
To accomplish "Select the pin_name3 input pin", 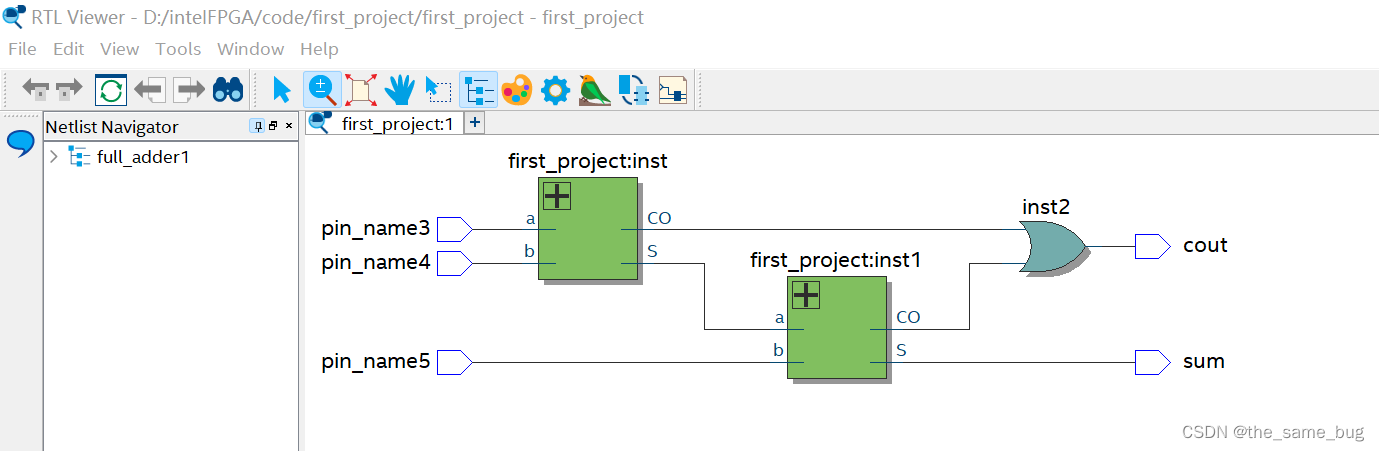I will click(x=455, y=229).
